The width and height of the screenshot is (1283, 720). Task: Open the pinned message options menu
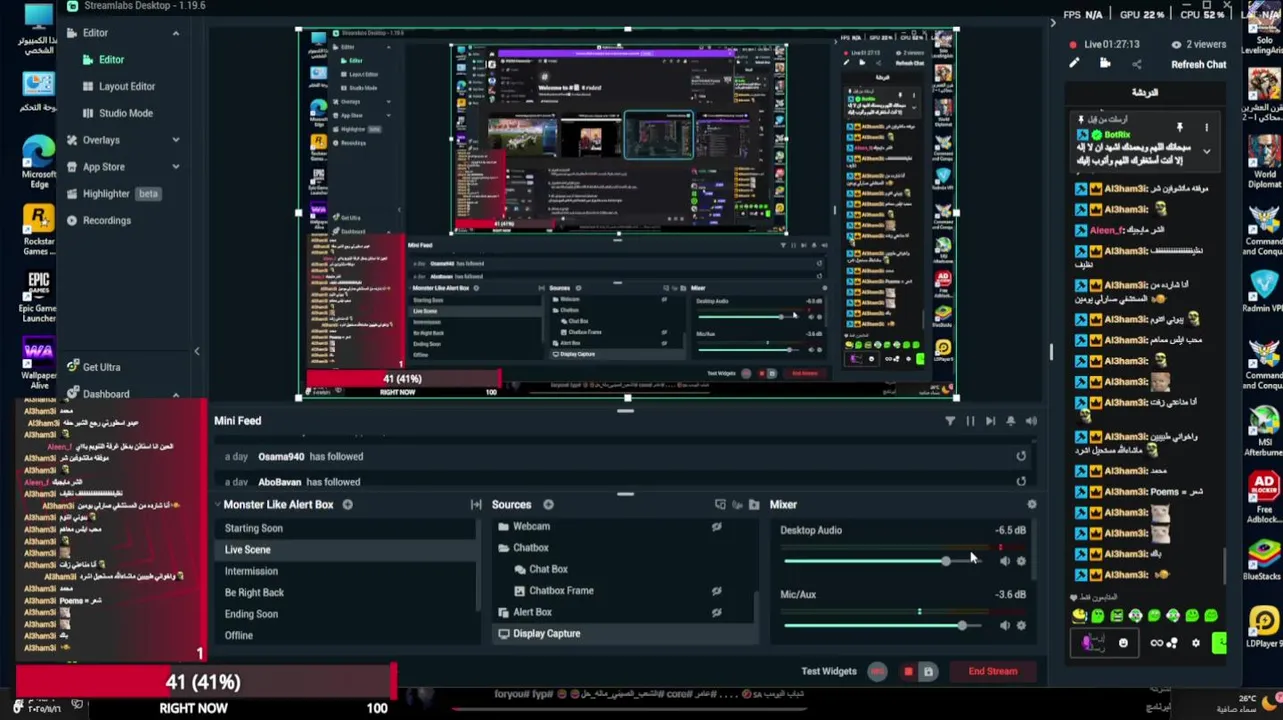click(1206, 128)
